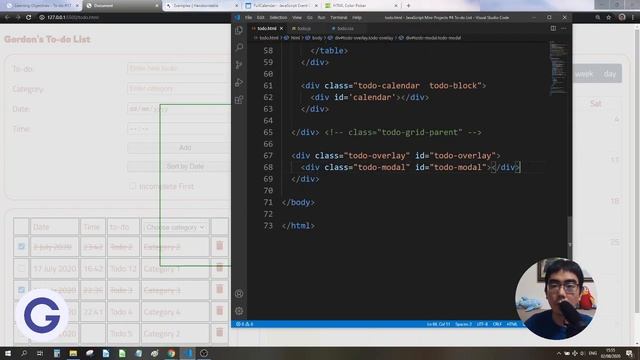The image size is (640, 360).
Task: Open the File menu in VS Code
Action: pyautogui.click(x=248, y=18)
